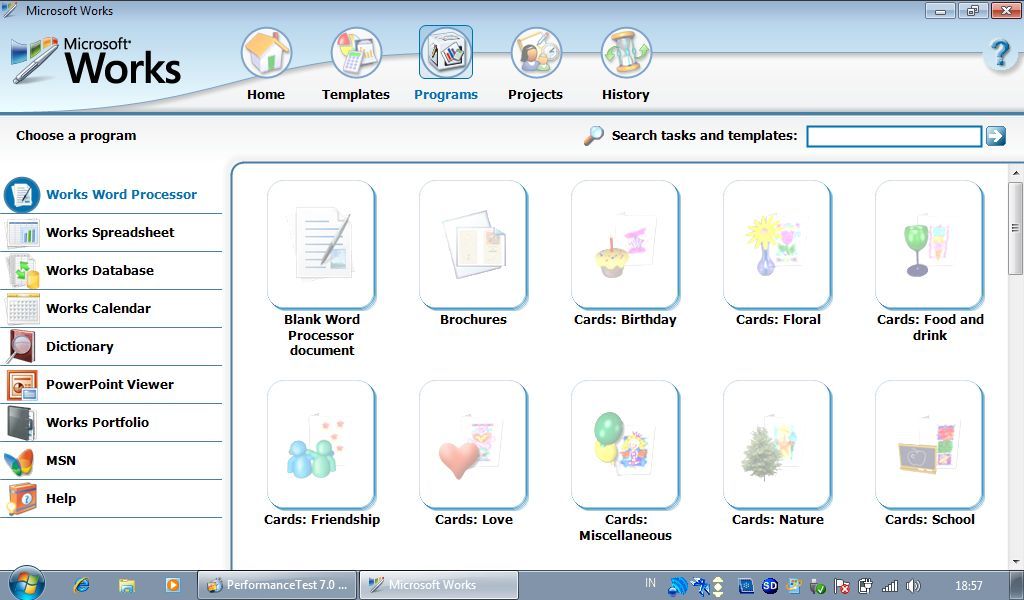This screenshot has width=1024, height=600.
Task: Open the Cards: Food and drink thumbnail
Action: click(930, 244)
